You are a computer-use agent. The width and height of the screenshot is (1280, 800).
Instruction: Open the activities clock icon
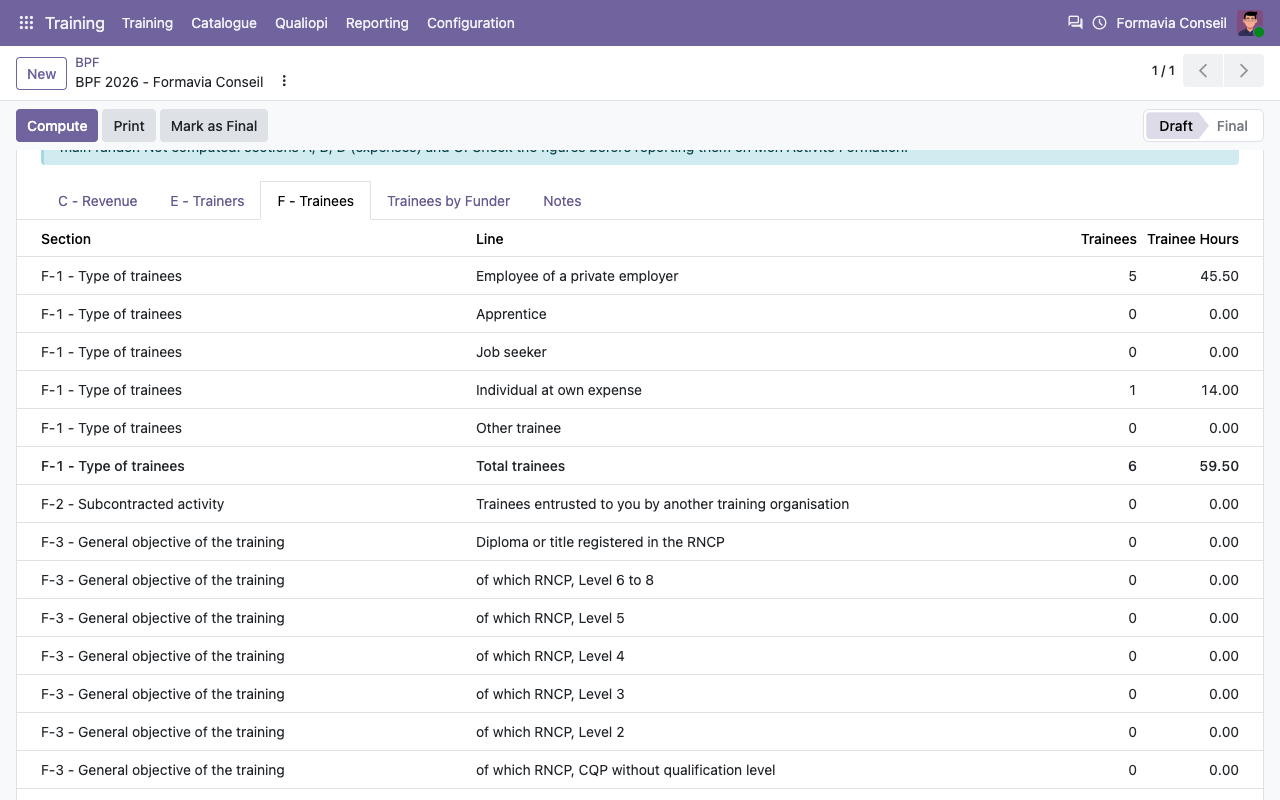pyautogui.click(x=1099, y=22)
